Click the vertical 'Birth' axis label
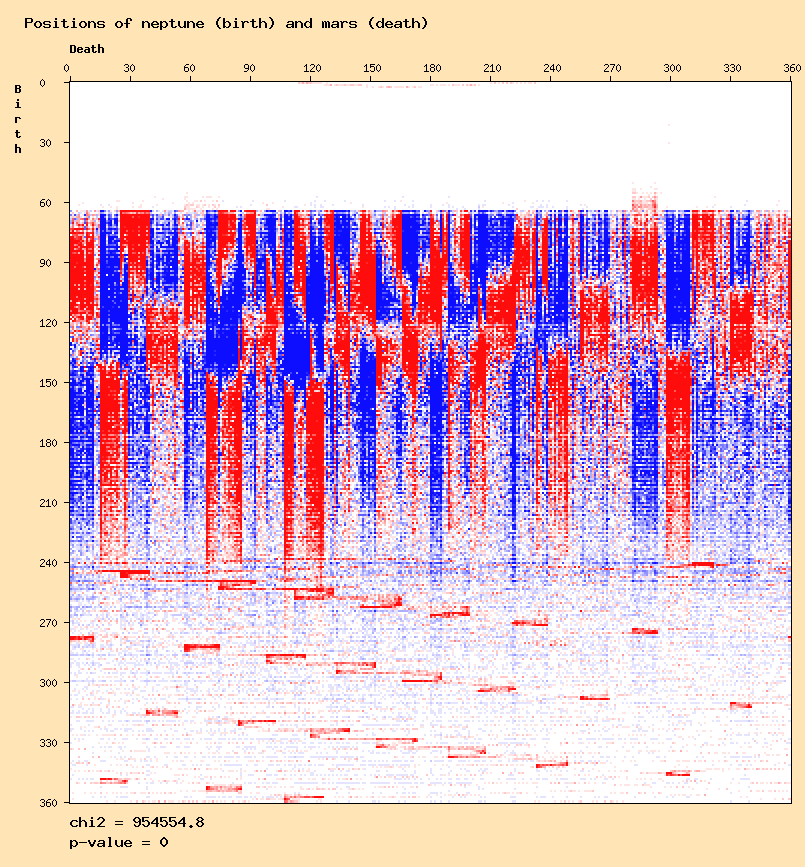This screenshot has width=805, height=867. click(x=18, y=119)
